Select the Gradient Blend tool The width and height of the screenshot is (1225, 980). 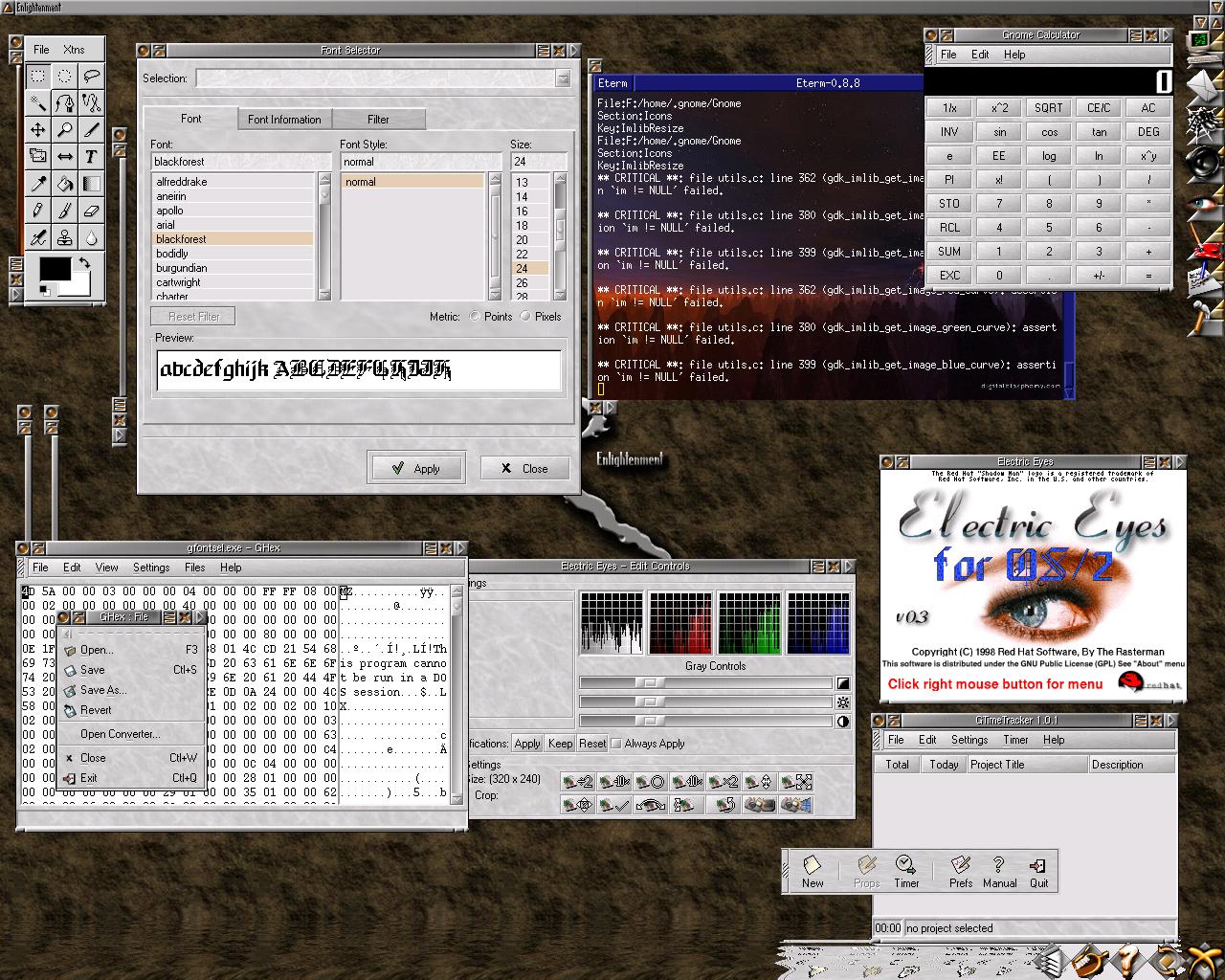click(x=91, y=183)
